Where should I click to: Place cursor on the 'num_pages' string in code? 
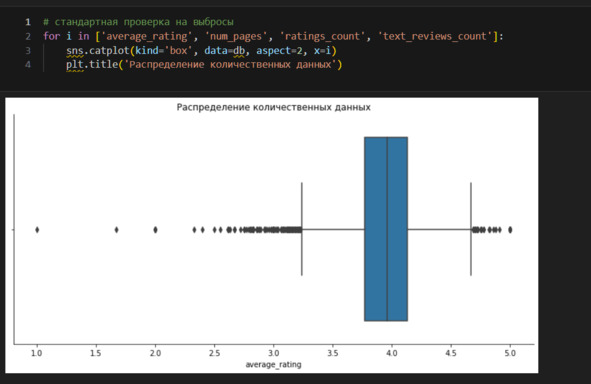coord(236,36)
